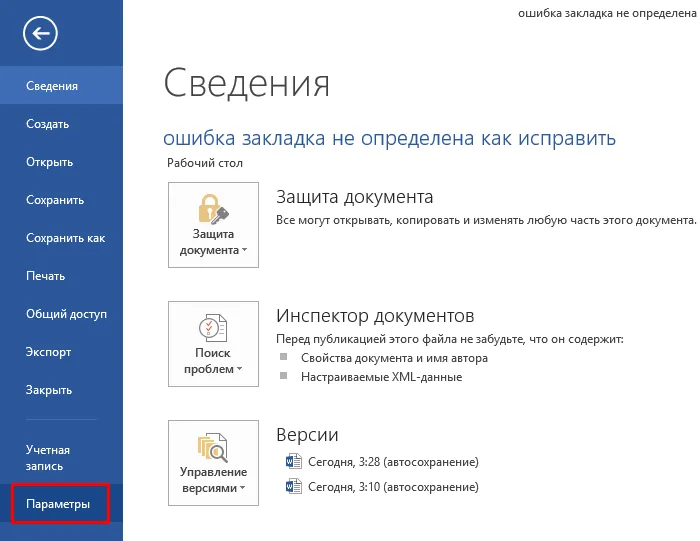Viewport: 700px width, 541px height.
Task: Open Учетная запись in the sidebar
Action: (x=61, y=458)
